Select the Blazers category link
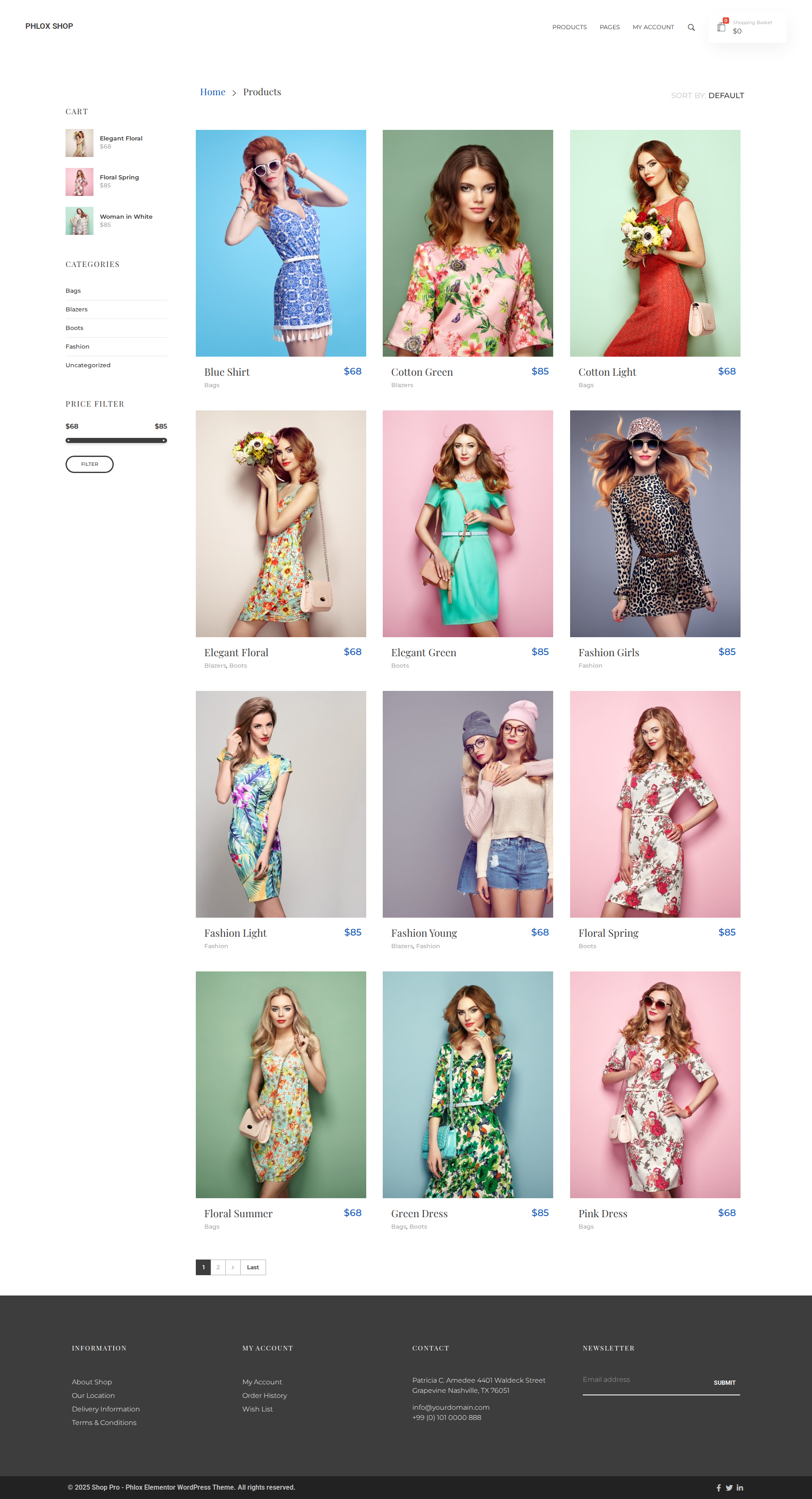The width and height of the screenshot is (812, 1499). pos(76,309)
